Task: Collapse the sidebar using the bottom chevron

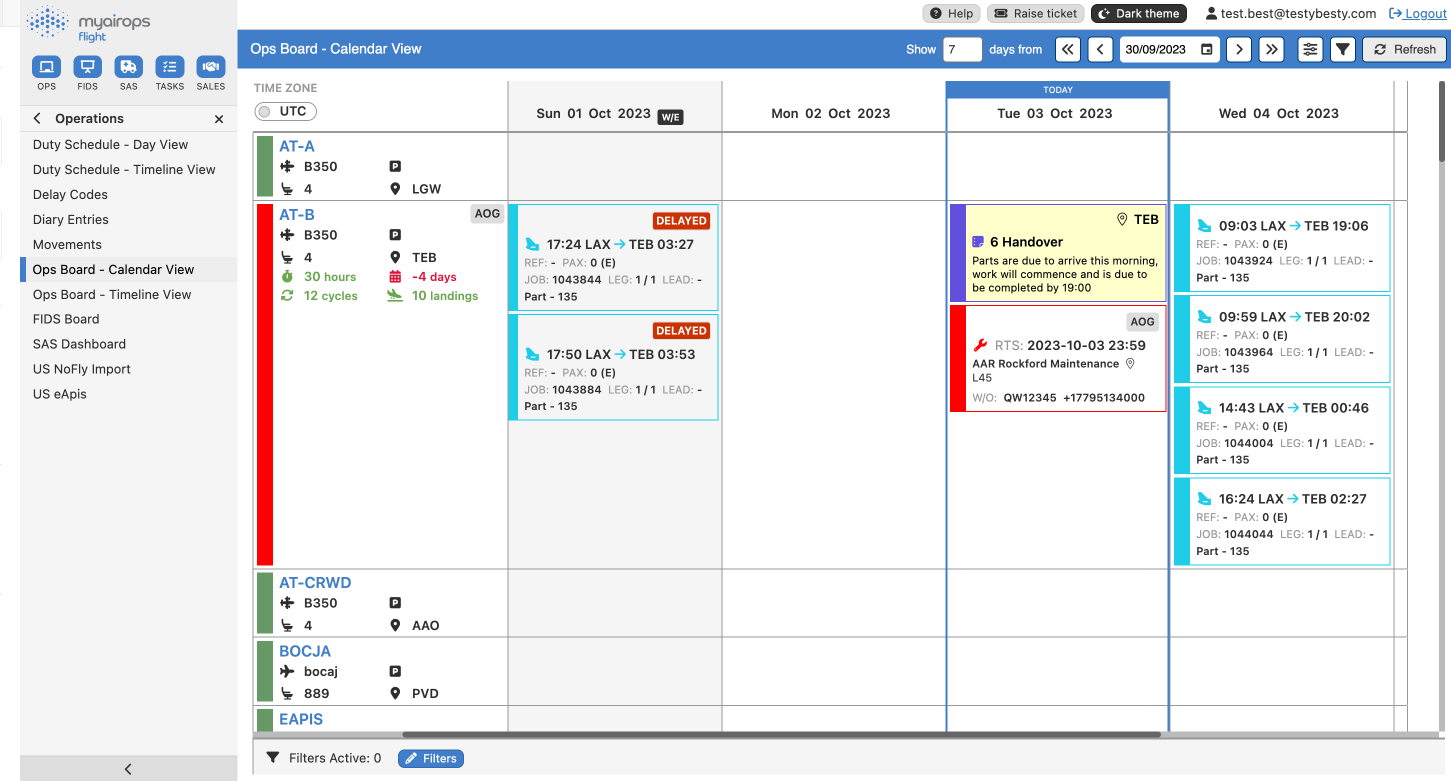Action: point(128,769)
